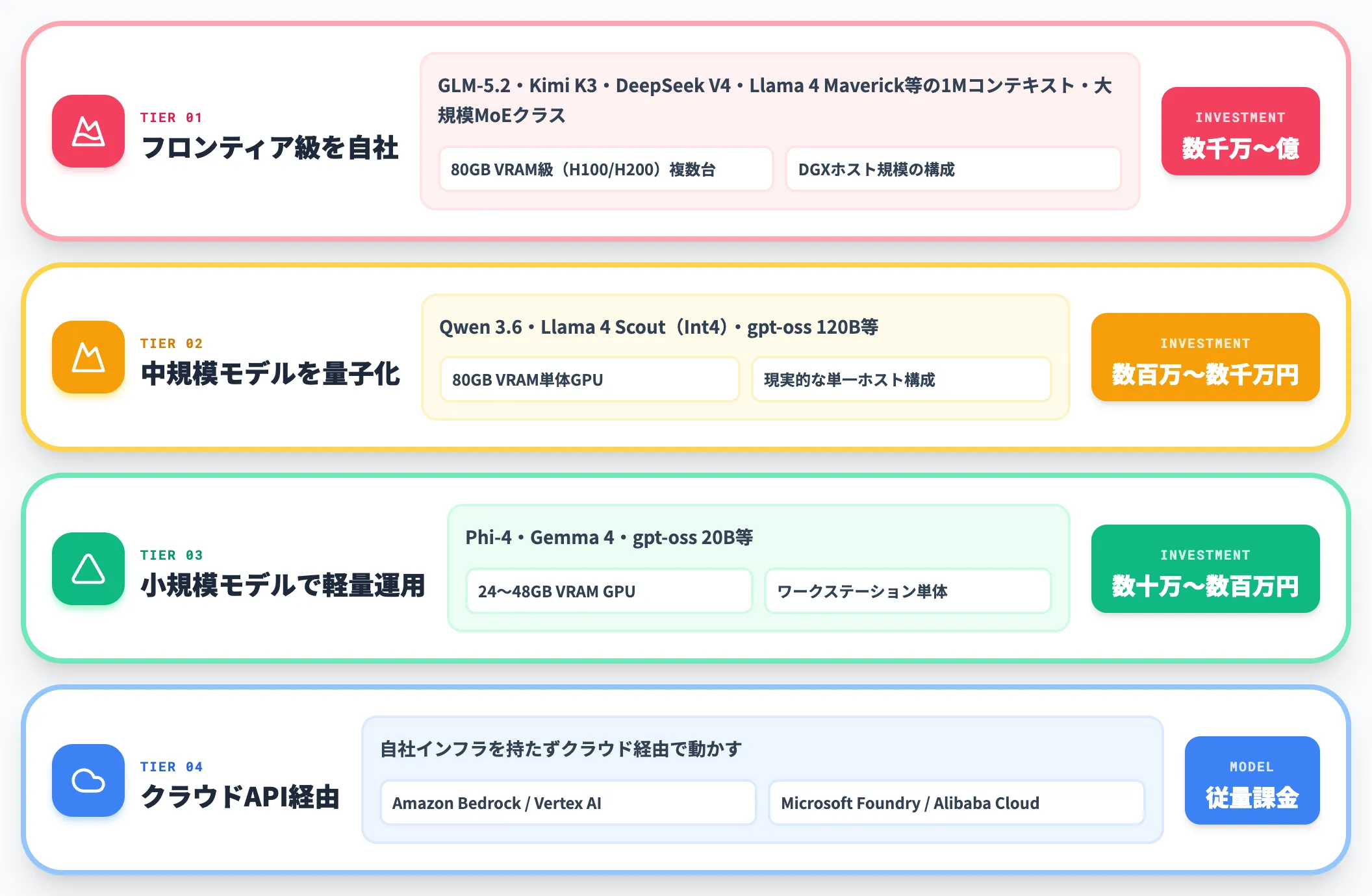Click the GLM-5.2・Kimi K3 model description text
This screenshot has width=1372, height=896.
point(775,100)
